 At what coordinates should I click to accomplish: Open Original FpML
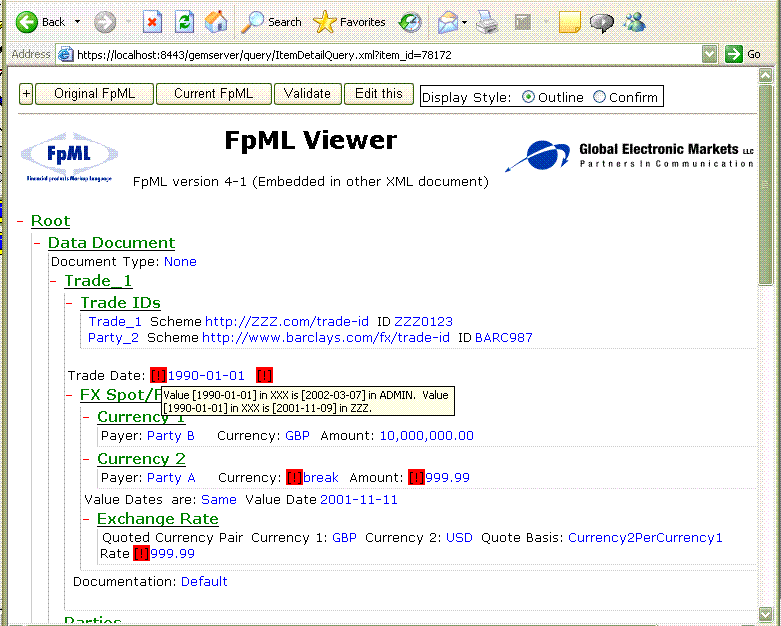click(x=94, y=94)
